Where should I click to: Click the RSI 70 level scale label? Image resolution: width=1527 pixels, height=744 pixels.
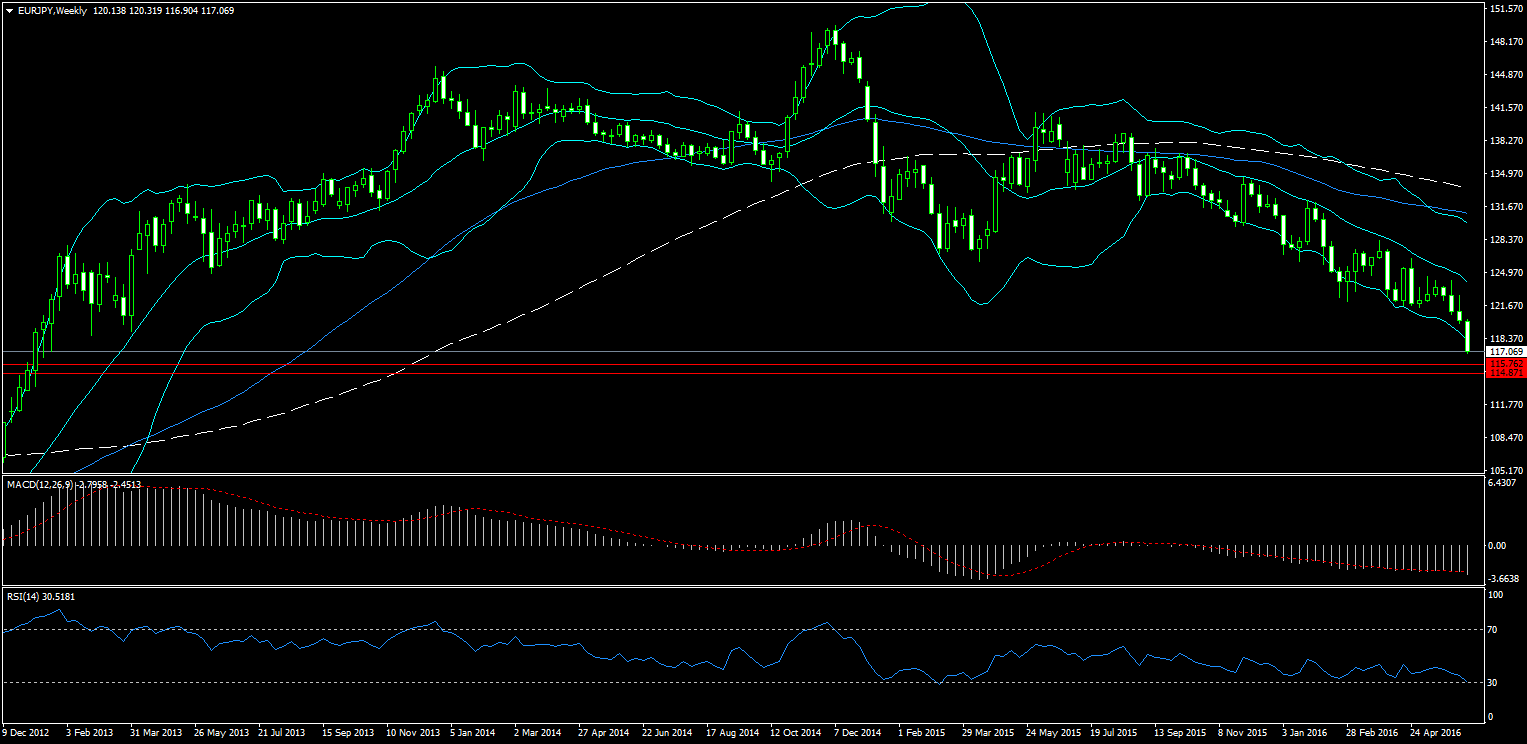(x=1494, y=630)
